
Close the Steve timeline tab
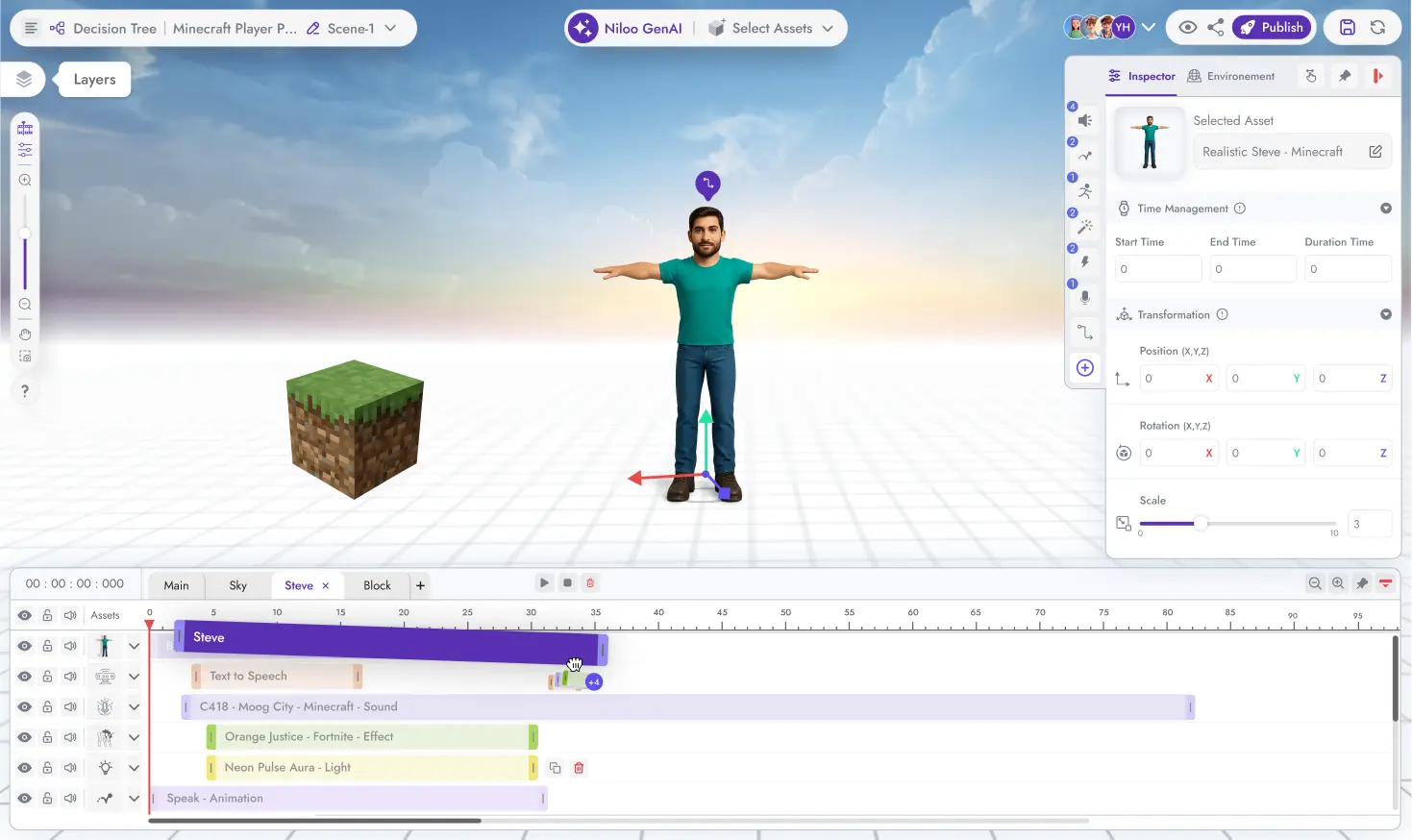[326, 585]
